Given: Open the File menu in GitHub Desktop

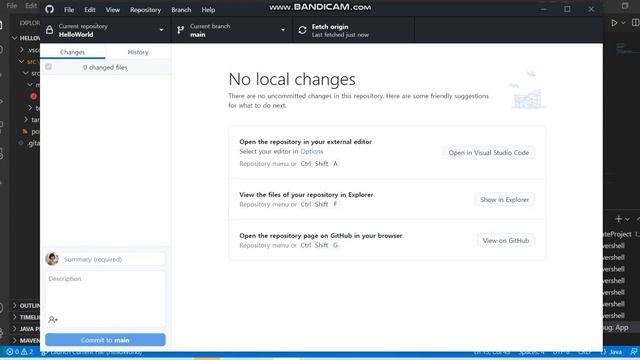Looking at the screenshot, I should [69, 10].
